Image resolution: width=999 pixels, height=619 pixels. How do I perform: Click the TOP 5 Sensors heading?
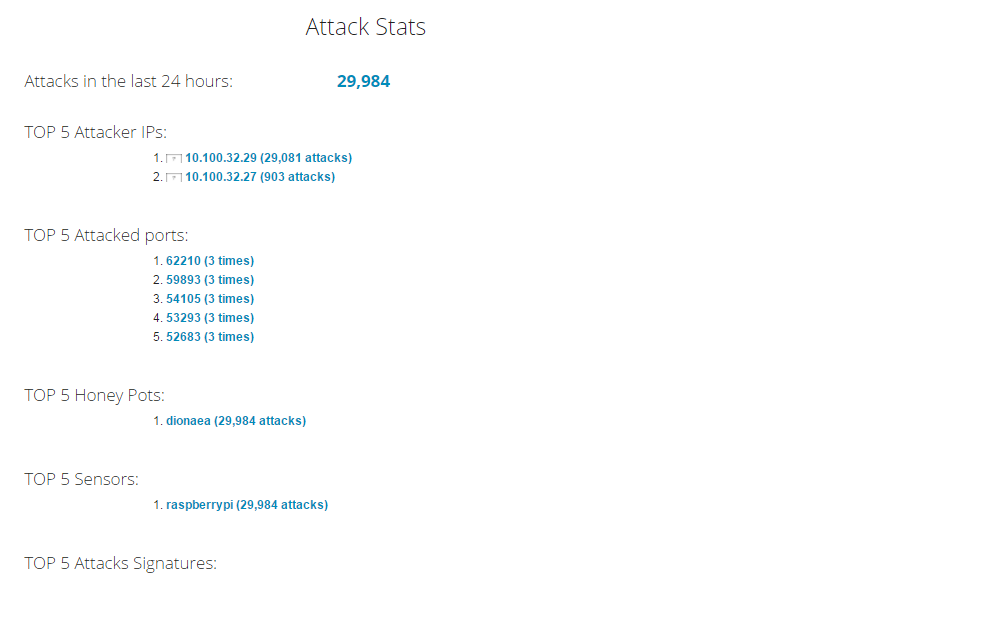82,480
